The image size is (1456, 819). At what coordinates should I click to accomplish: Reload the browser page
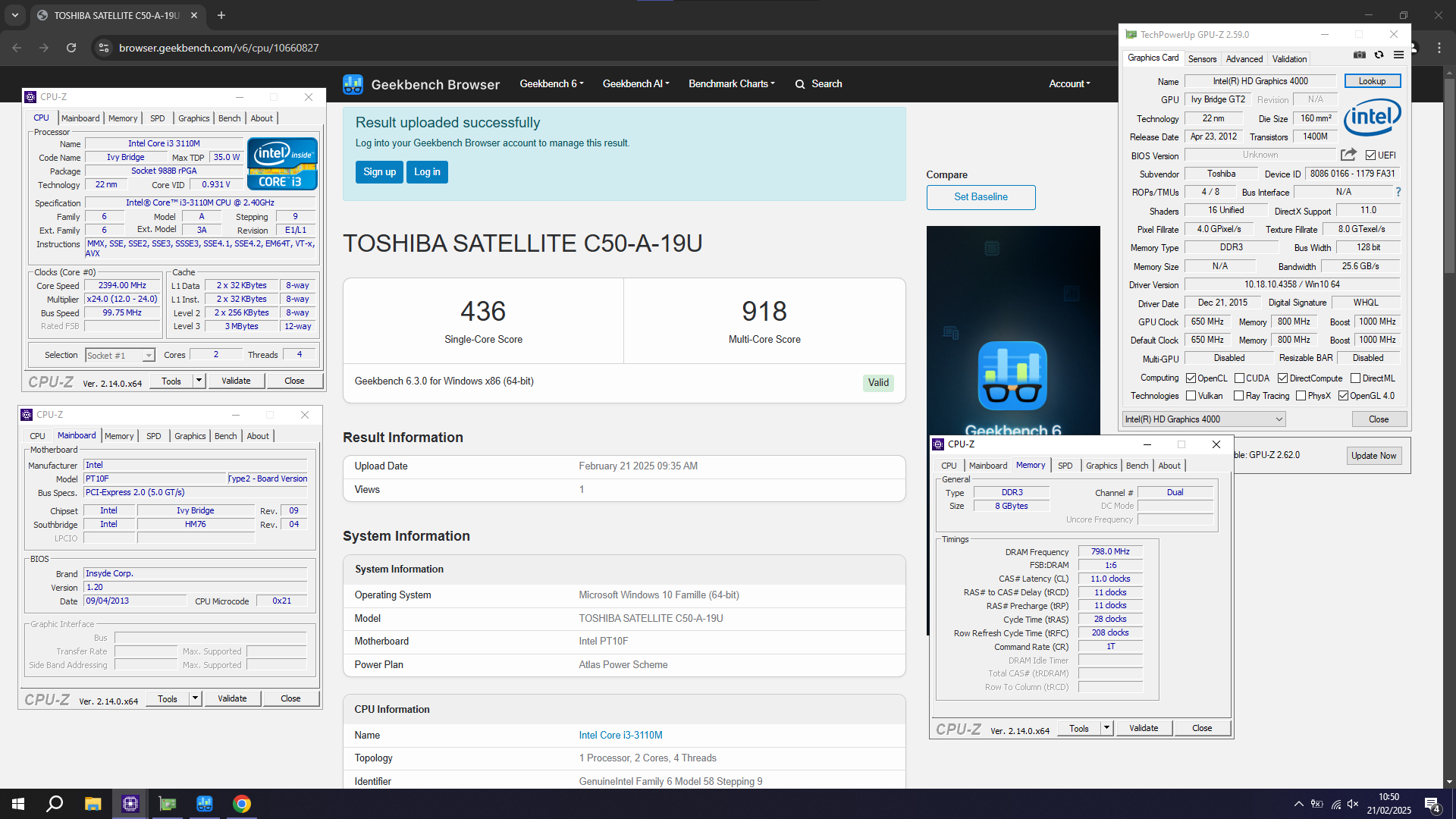pyautogui.click(x=71, y=48)
